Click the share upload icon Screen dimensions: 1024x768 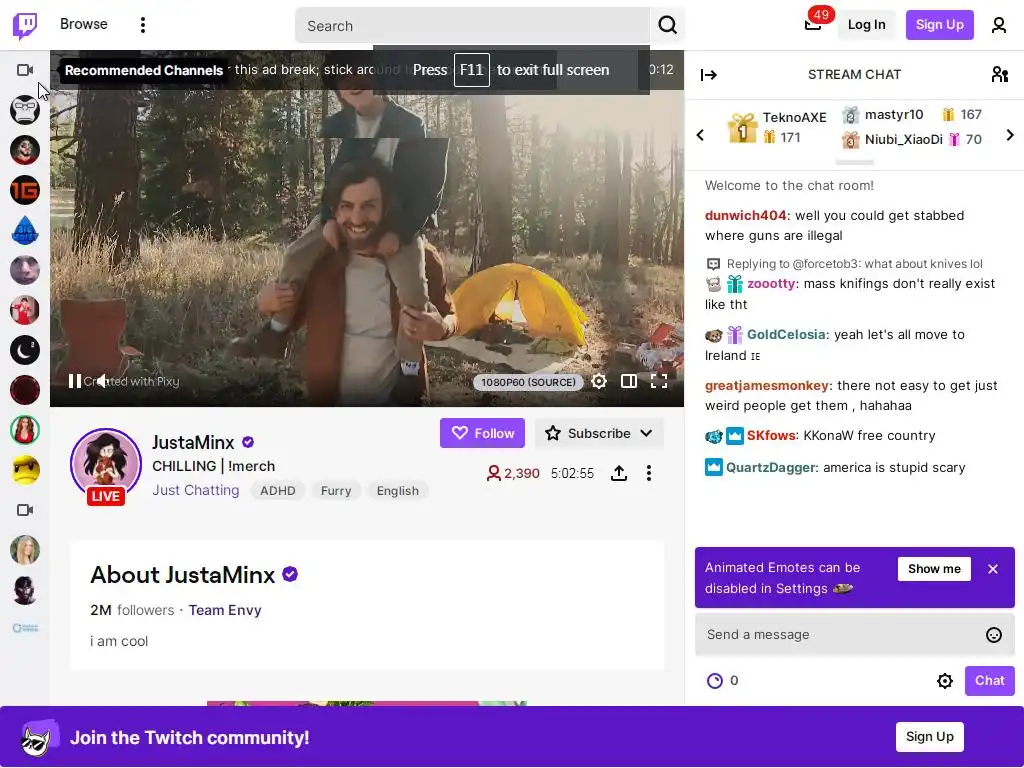[619, 473]
